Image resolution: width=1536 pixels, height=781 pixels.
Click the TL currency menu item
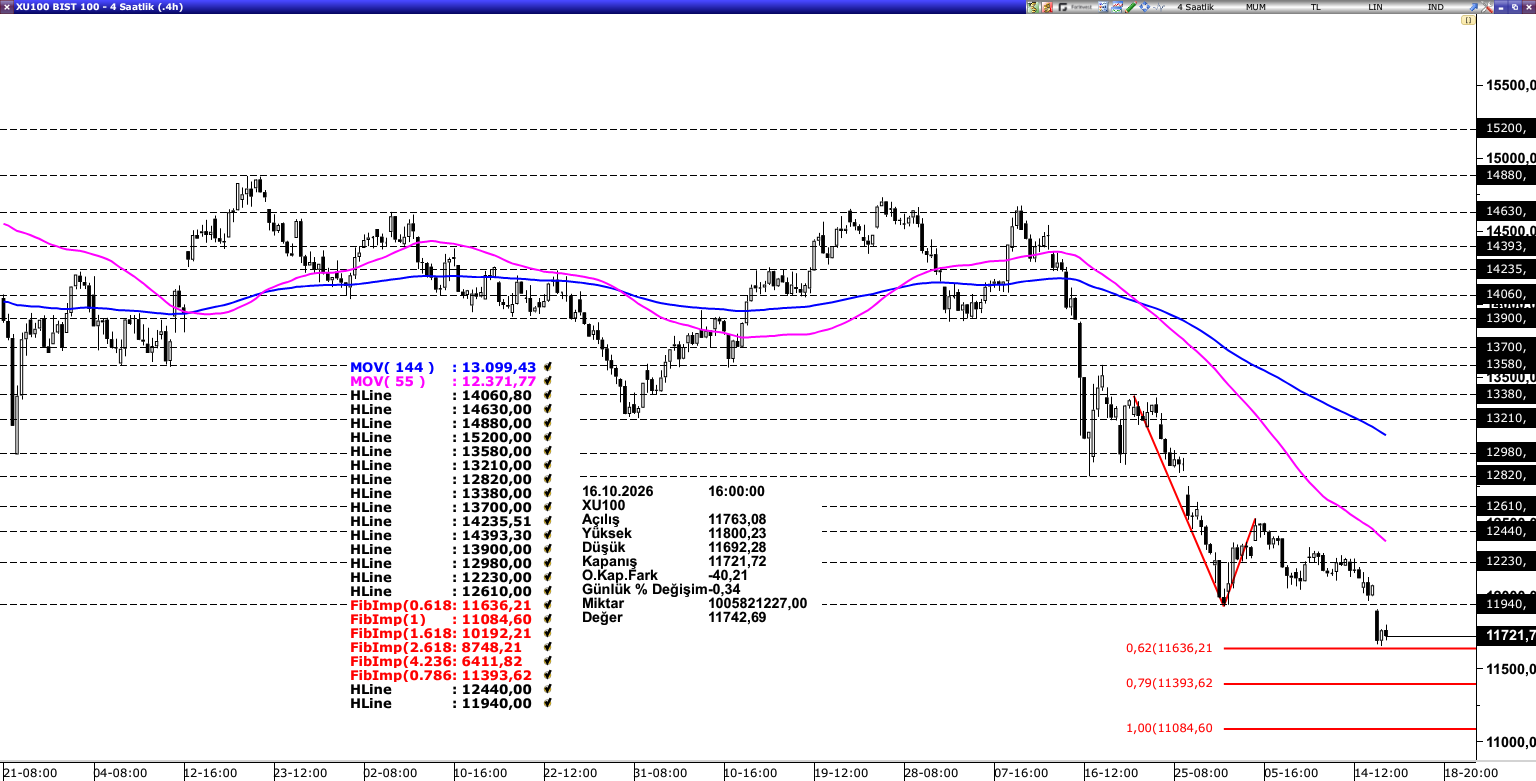(1316, 7)
